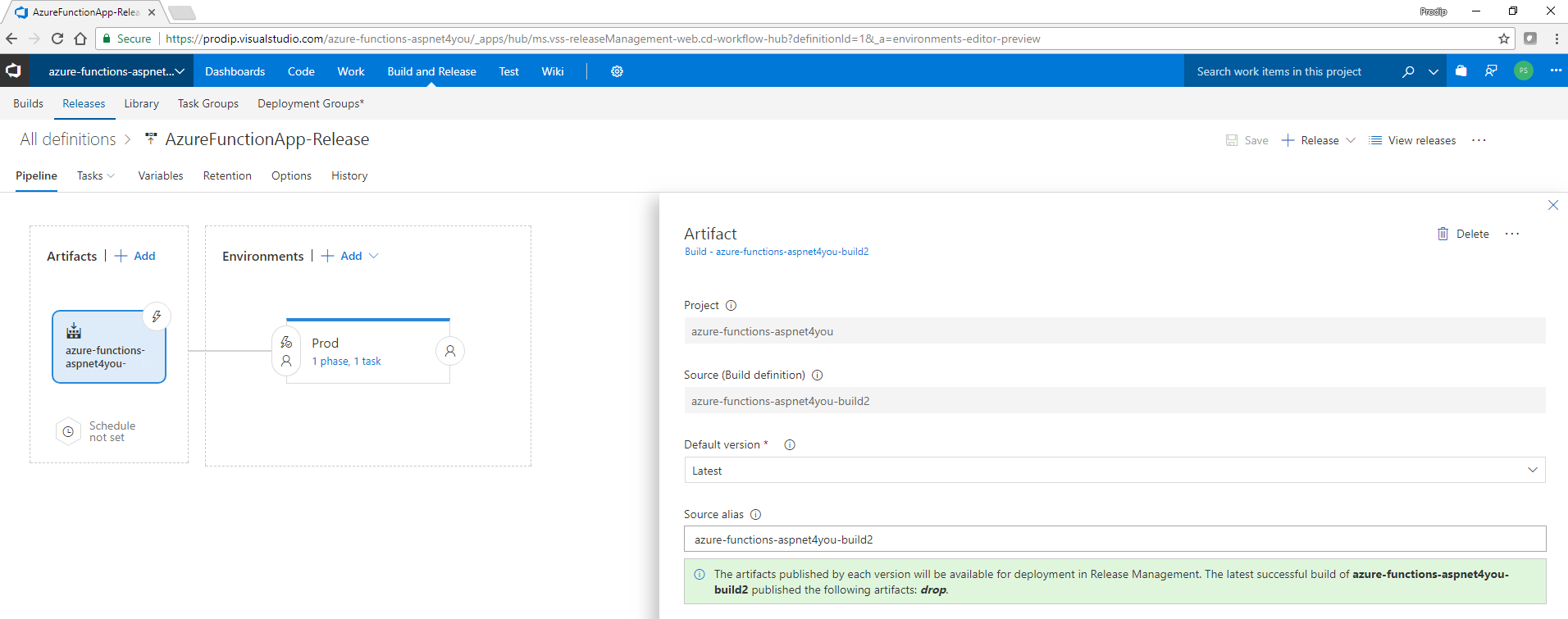
Task: Delete the artifact
Action: (1463, 234)
